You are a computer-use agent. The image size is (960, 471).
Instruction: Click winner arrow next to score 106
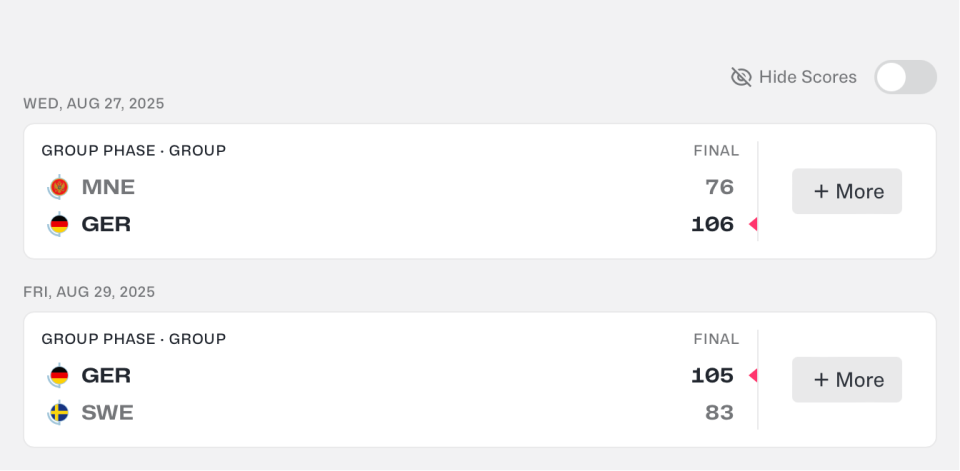pos(753,224)
